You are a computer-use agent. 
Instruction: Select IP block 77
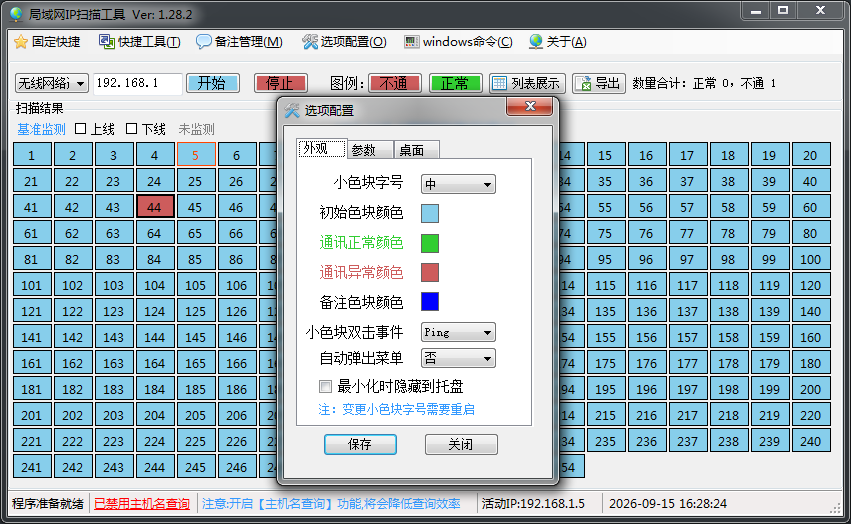(688, 233)
